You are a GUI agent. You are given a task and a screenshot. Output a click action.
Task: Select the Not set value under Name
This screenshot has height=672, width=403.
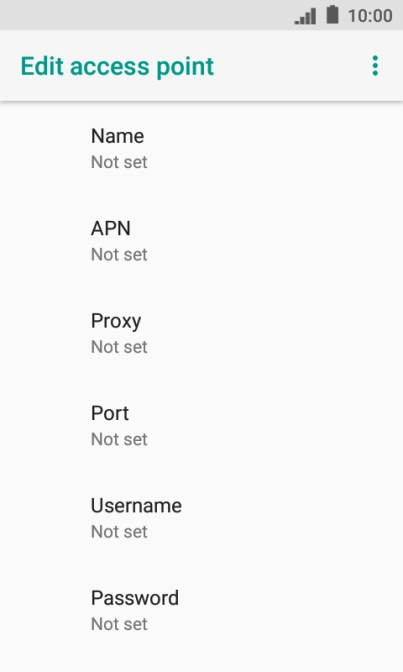click(119, 162)
